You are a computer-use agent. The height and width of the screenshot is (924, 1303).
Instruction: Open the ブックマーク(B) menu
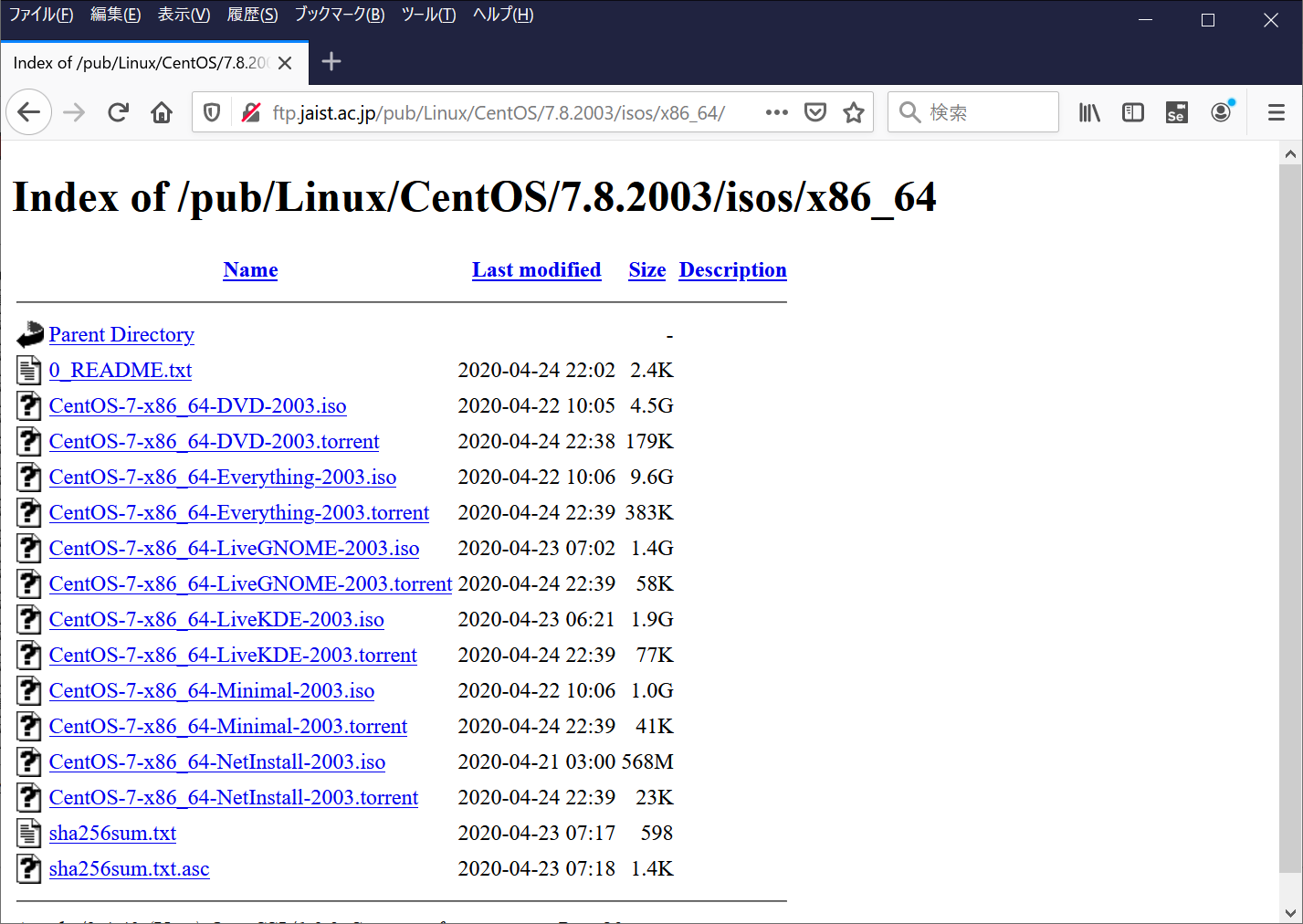coord(340,15)
